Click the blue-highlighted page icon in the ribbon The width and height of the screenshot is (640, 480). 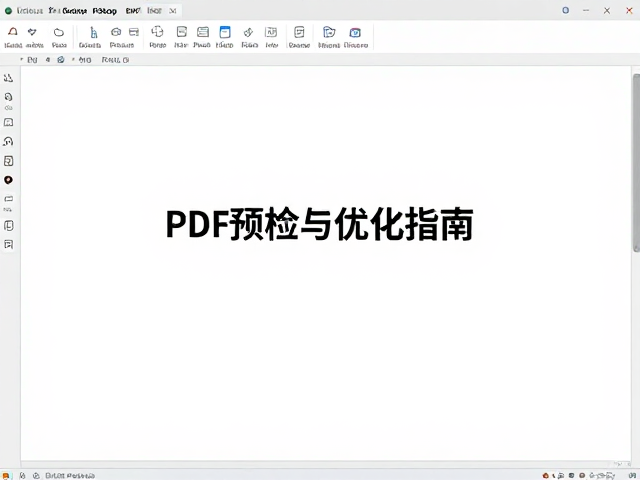[x=224, y=32]
